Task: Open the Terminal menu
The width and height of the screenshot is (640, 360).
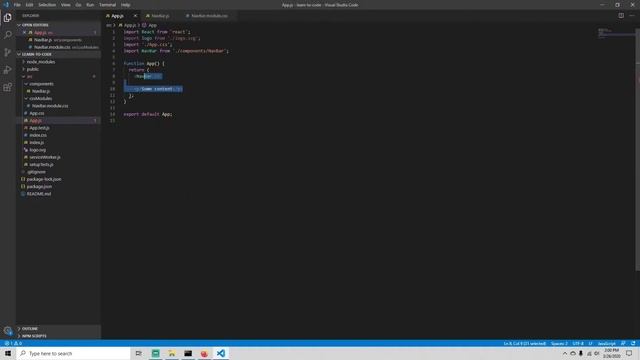Action: 107,5
